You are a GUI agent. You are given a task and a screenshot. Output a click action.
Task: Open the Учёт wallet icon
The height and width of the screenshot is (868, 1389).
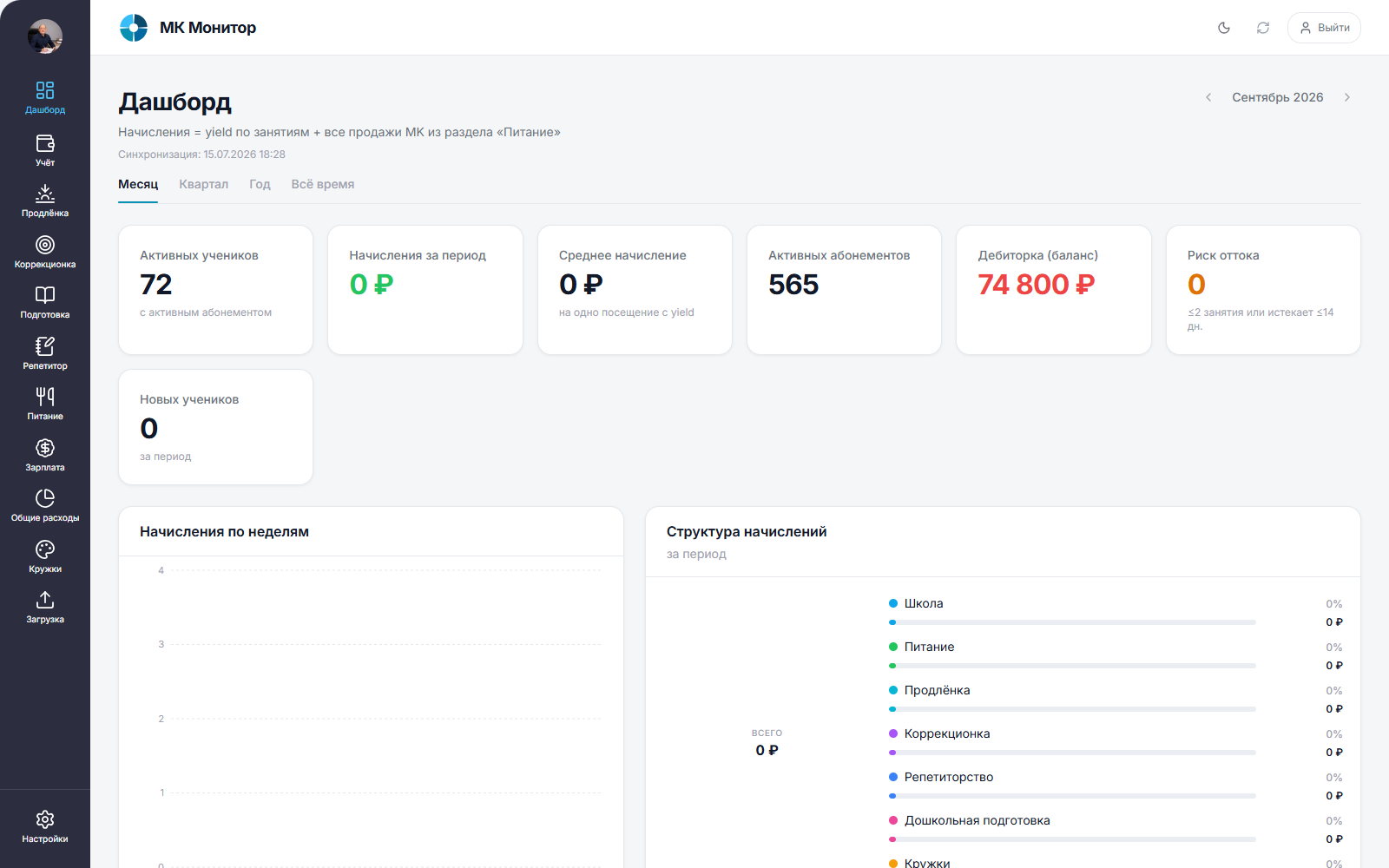click(45, 142)
